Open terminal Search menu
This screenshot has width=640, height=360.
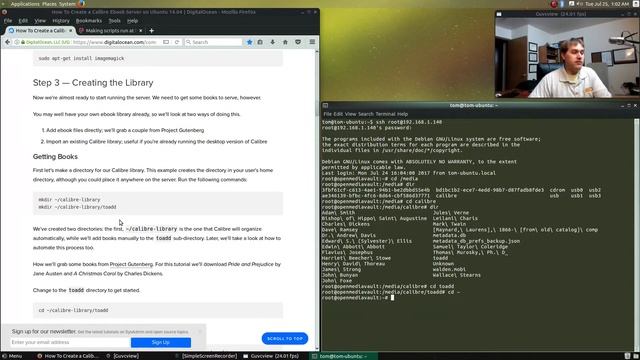point(366,114)
